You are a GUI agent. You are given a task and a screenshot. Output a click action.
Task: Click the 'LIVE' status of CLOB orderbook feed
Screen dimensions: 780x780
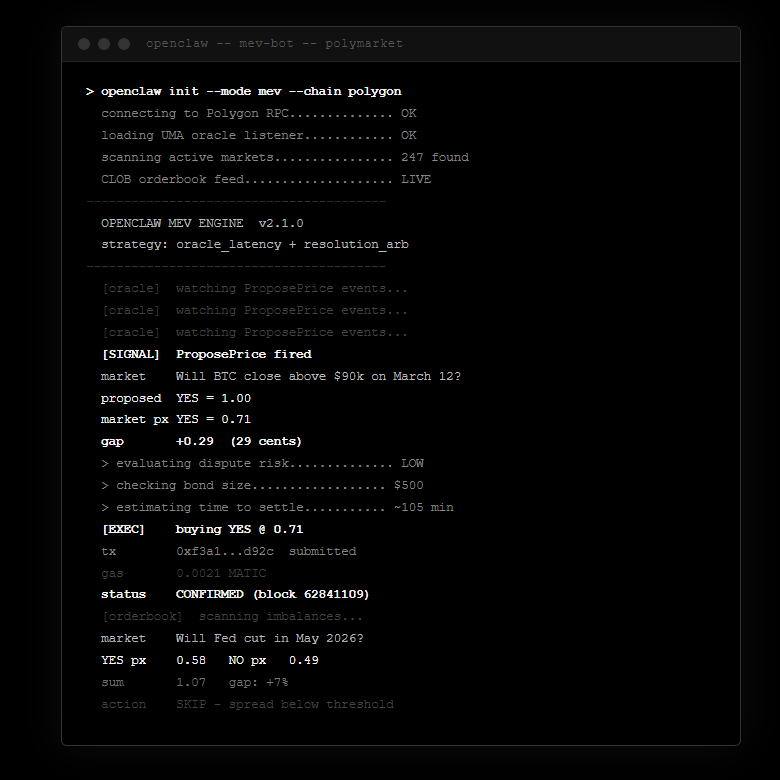pos(416,179)
